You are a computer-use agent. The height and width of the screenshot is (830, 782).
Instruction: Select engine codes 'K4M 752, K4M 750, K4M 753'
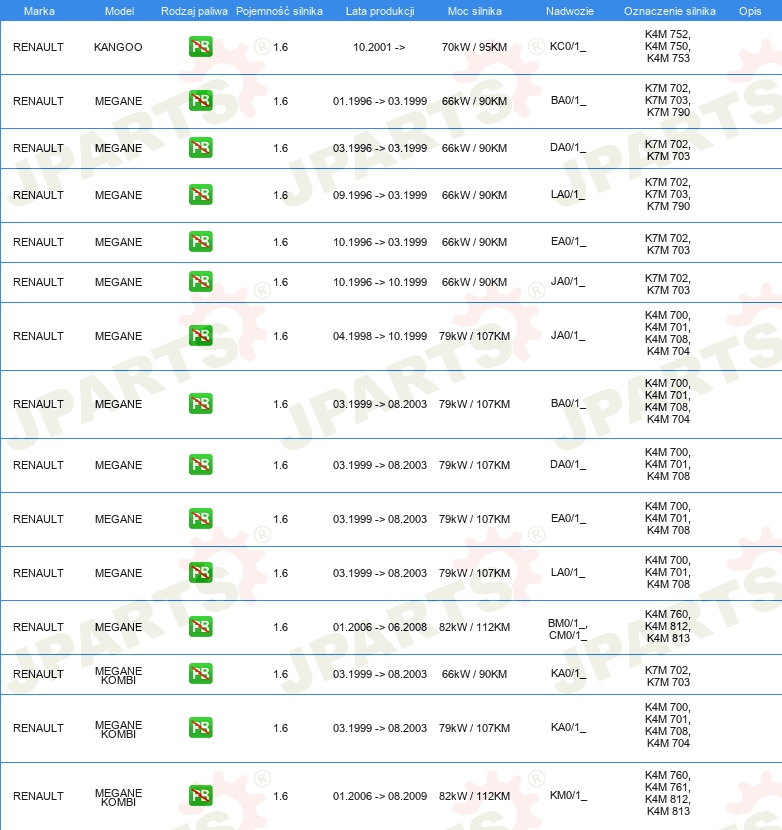pyautogui.click(x=668, y=47)
